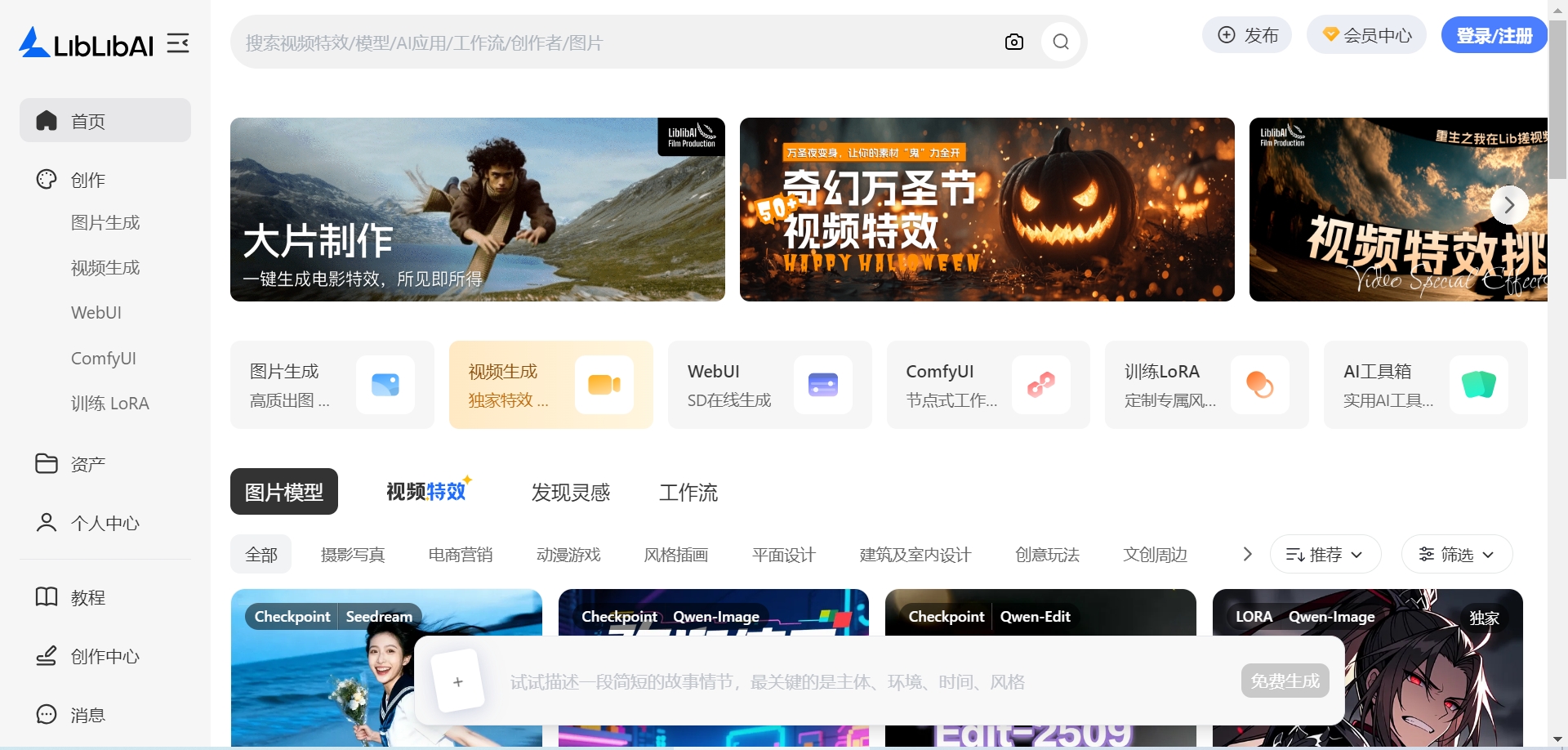1568x750 pixels.
Task: Select the 工作流 tab
Action: (x=688, y=492)
